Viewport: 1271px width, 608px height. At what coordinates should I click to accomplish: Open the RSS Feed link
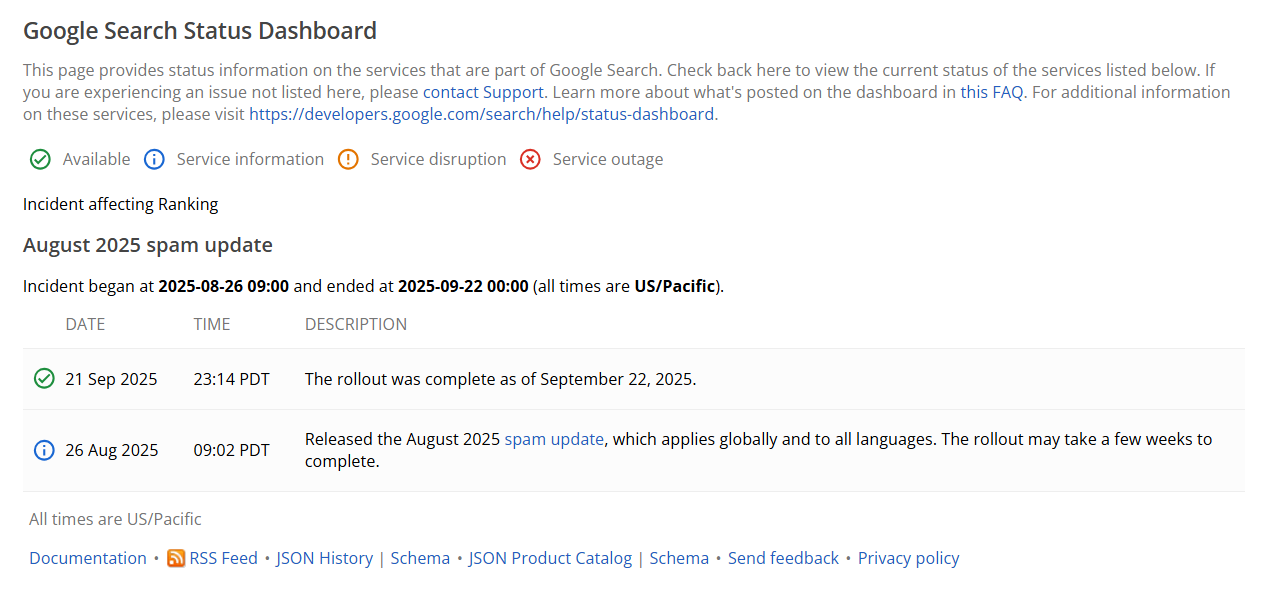pyautogui.click(x=223, y=558)
